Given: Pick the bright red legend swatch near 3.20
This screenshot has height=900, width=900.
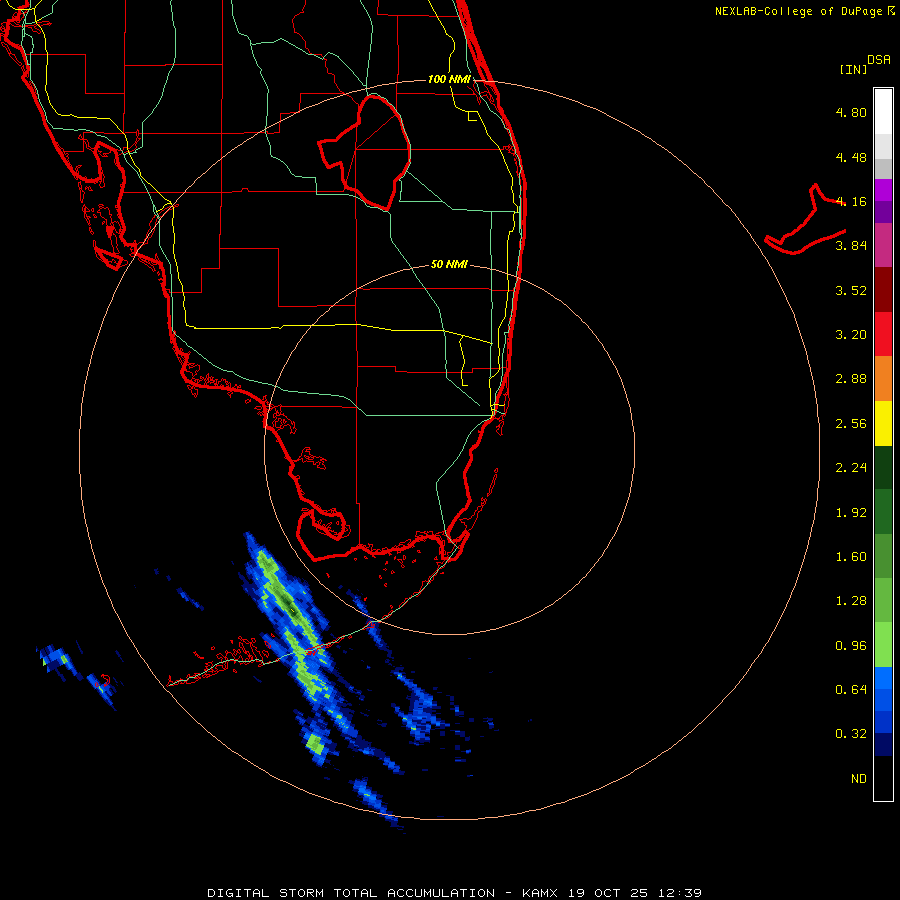Looking at the screenshot, I should tap(883, 334).
